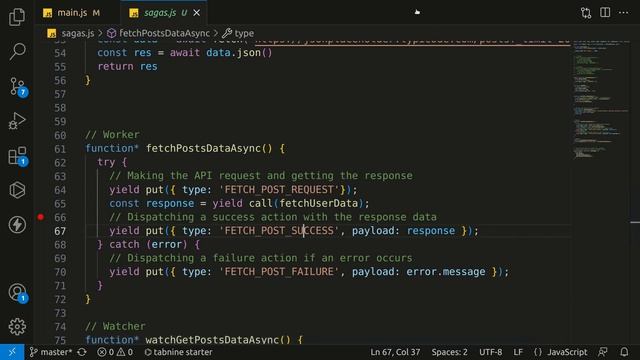The height and width of the screenshot is (360, 640).
Task: Click 'FETCH_POST_REQUEST' string on line 64
Action: (x=279, y=189)
